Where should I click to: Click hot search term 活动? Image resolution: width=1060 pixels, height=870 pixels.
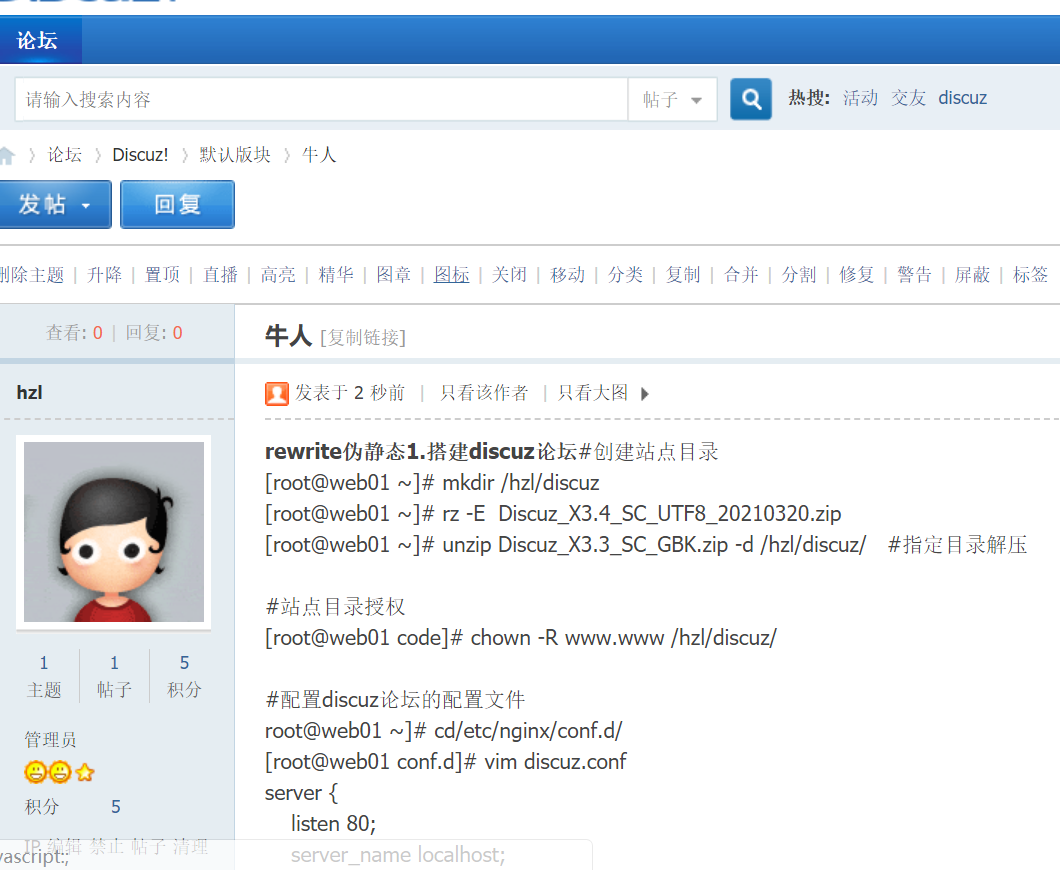860,98
